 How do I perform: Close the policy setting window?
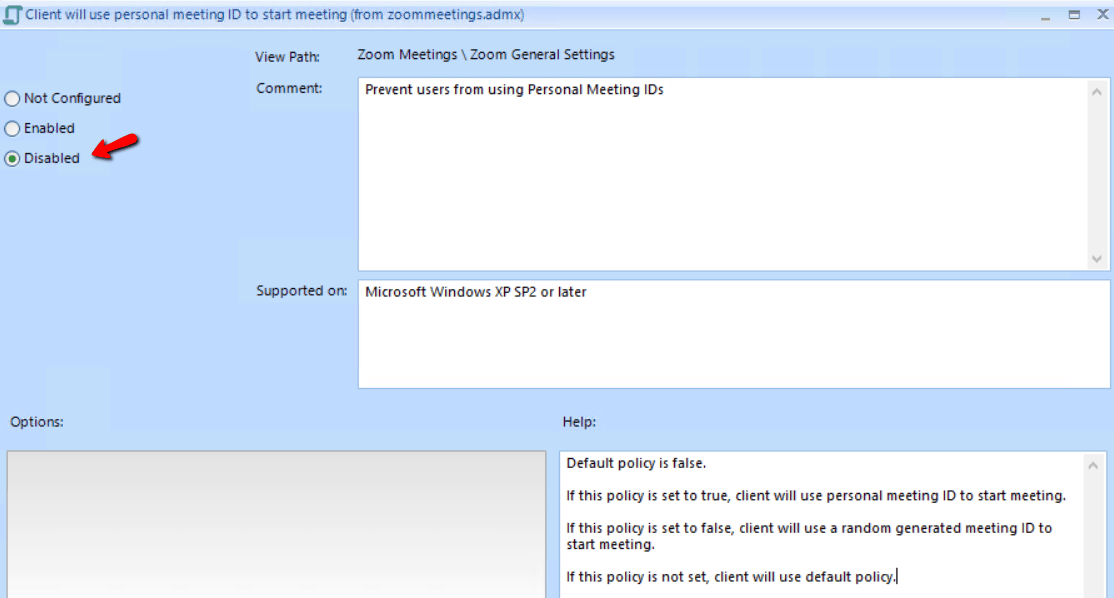[x=1103, y=14]
